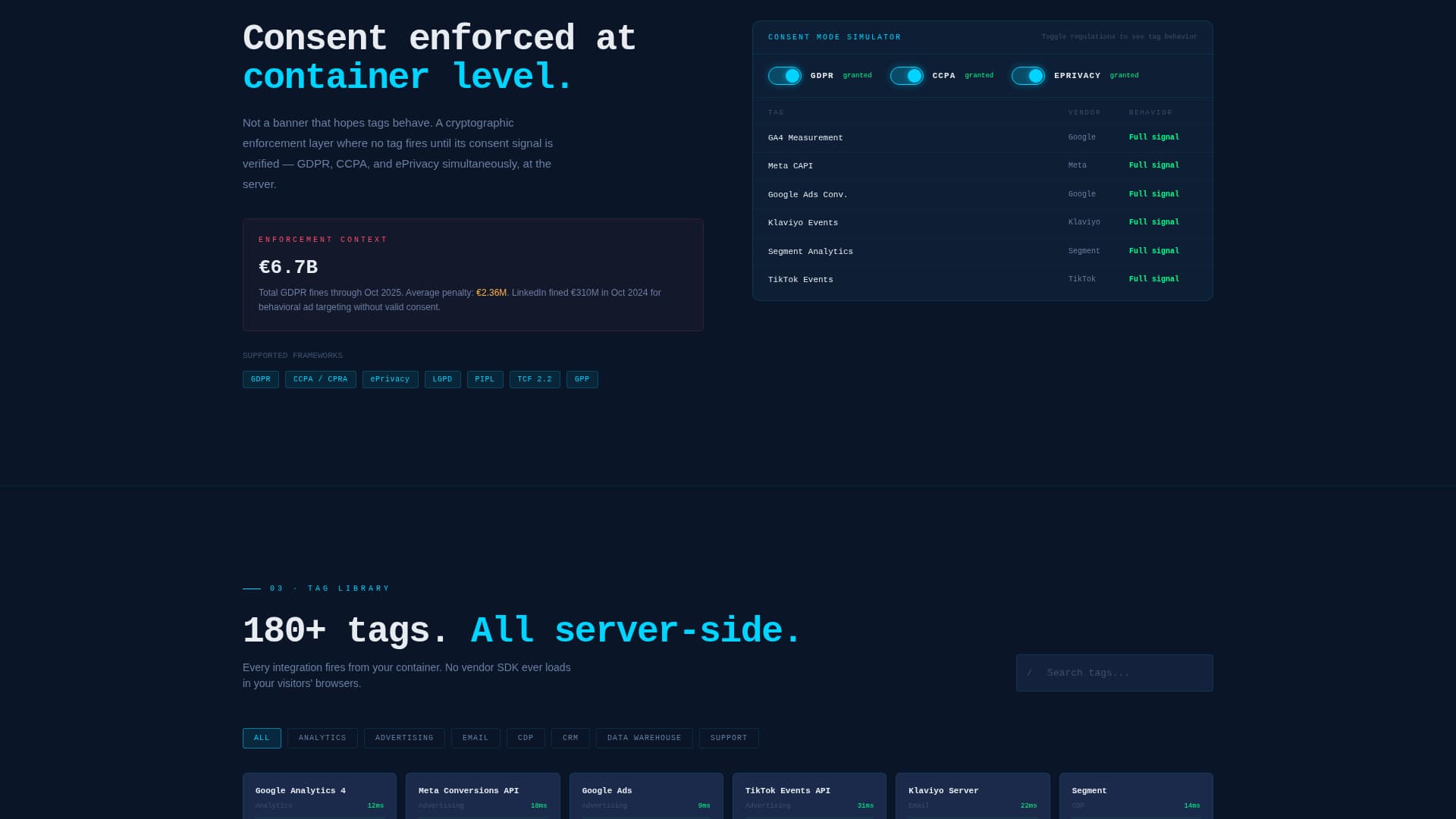Click the BEHAVIOR column header

pyautogui.click(x=1150, y=113)
